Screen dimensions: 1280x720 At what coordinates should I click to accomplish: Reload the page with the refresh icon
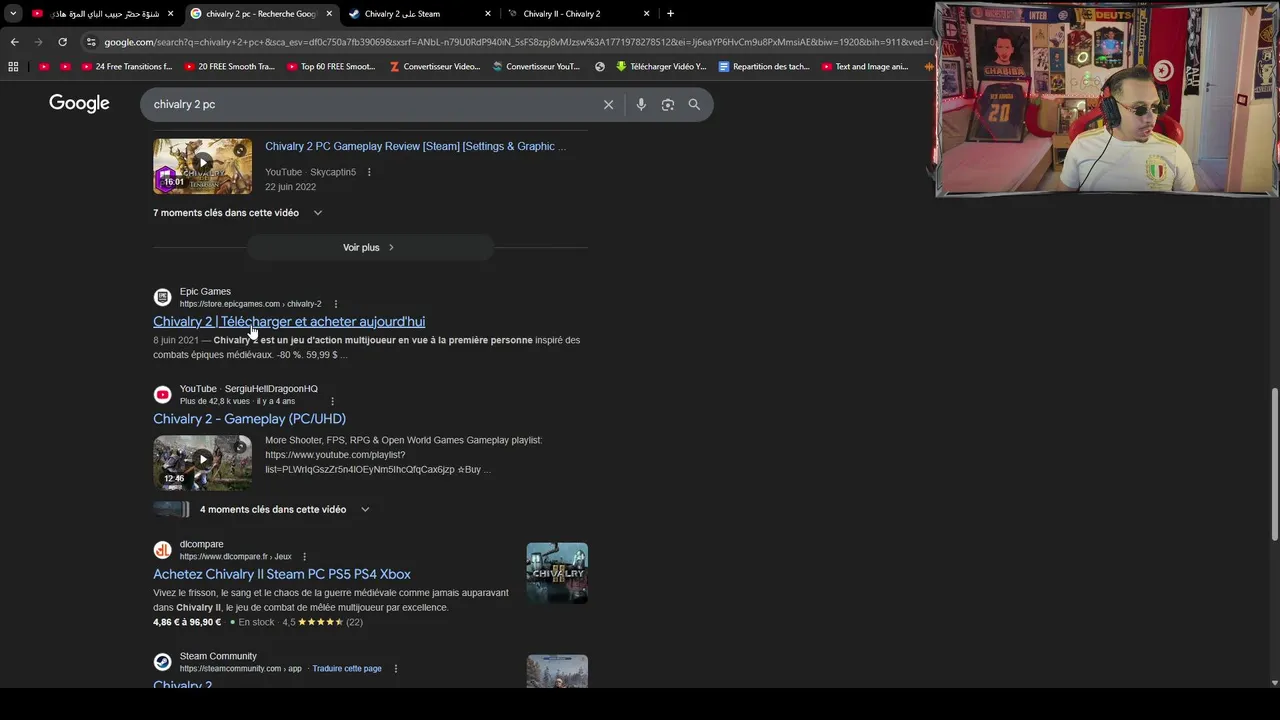point(62,42)
